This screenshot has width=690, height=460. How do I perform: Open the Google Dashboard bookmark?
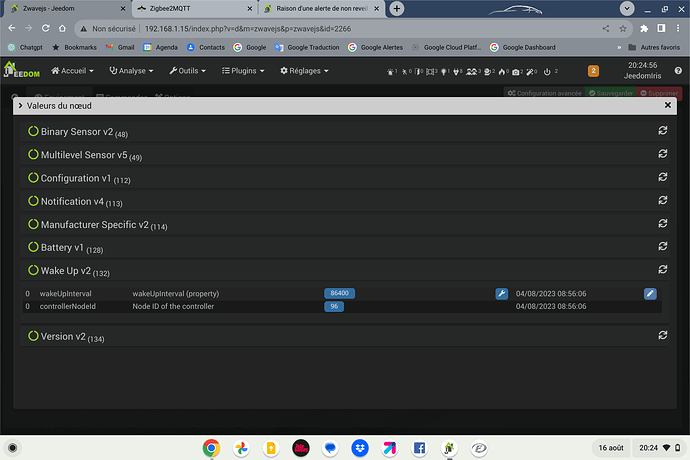(523, 48)
